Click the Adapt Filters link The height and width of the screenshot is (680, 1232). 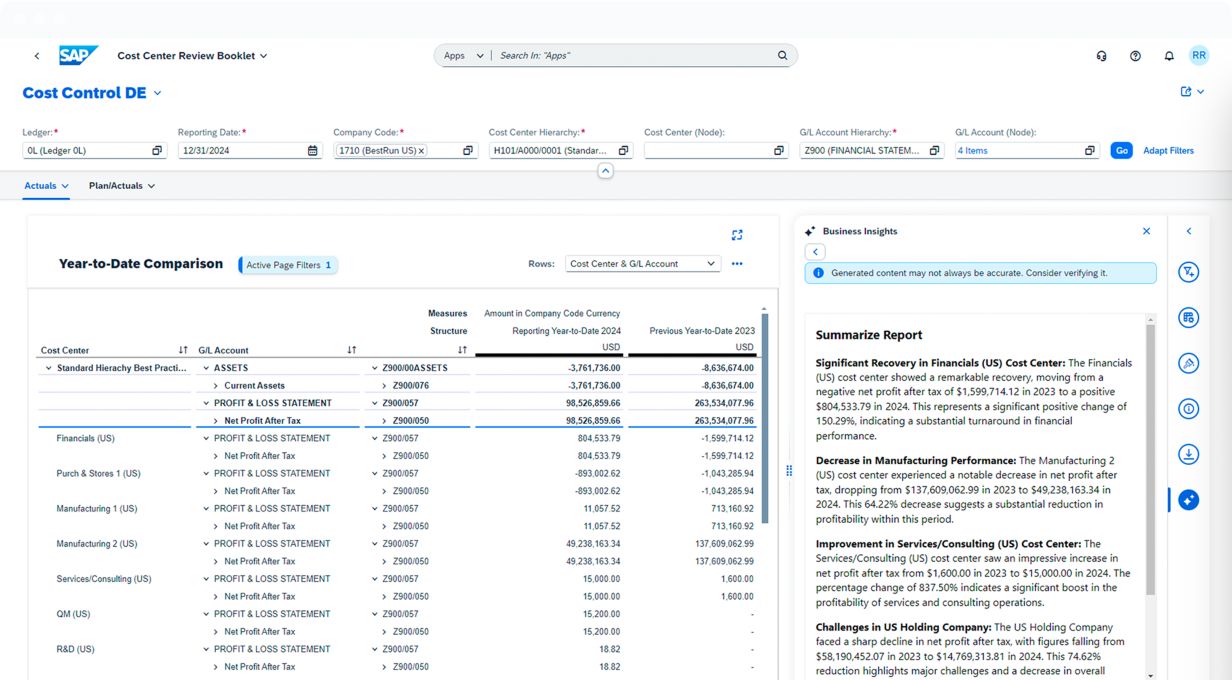tap(1168, 151)
